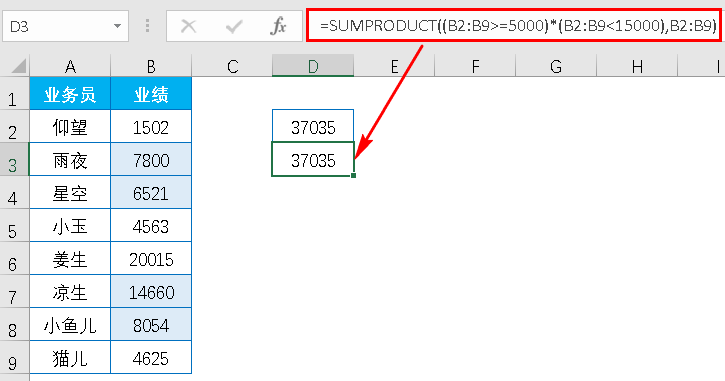Select the cell containing 小玉
Viewport: 725px width, 381px height.
pyautogui.click(x=70, y=225)
